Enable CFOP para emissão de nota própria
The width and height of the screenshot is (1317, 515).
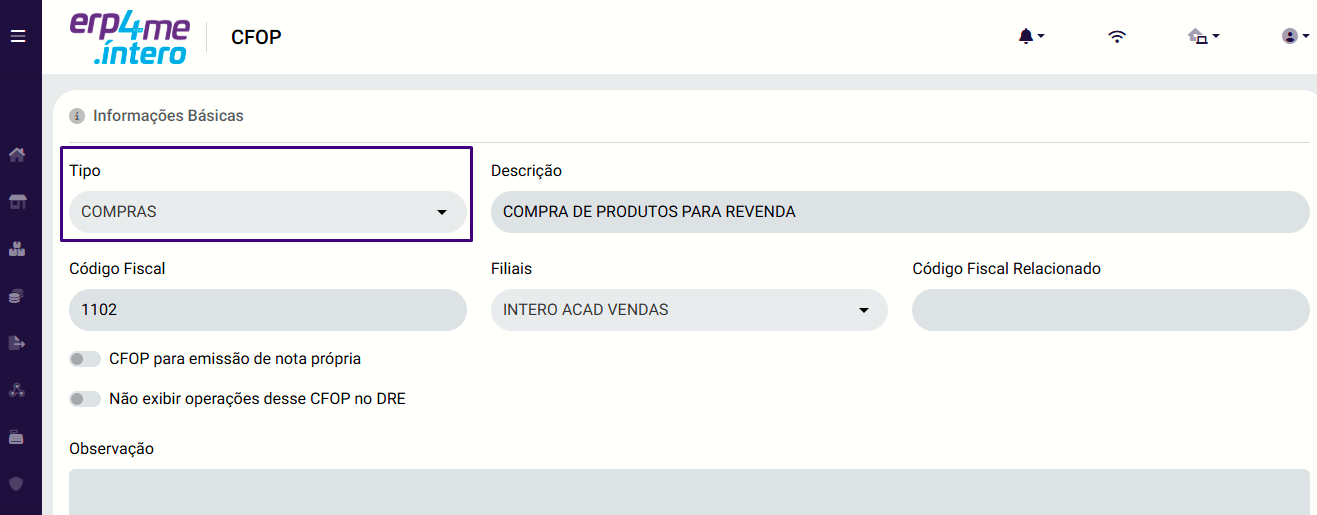click(85, 359)
